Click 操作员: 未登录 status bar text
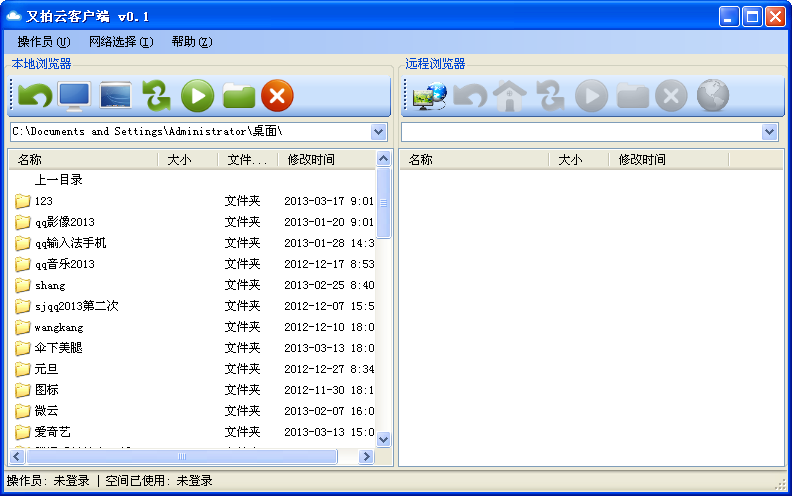This screenshot has width=792, height=496. tap(48, 481)
